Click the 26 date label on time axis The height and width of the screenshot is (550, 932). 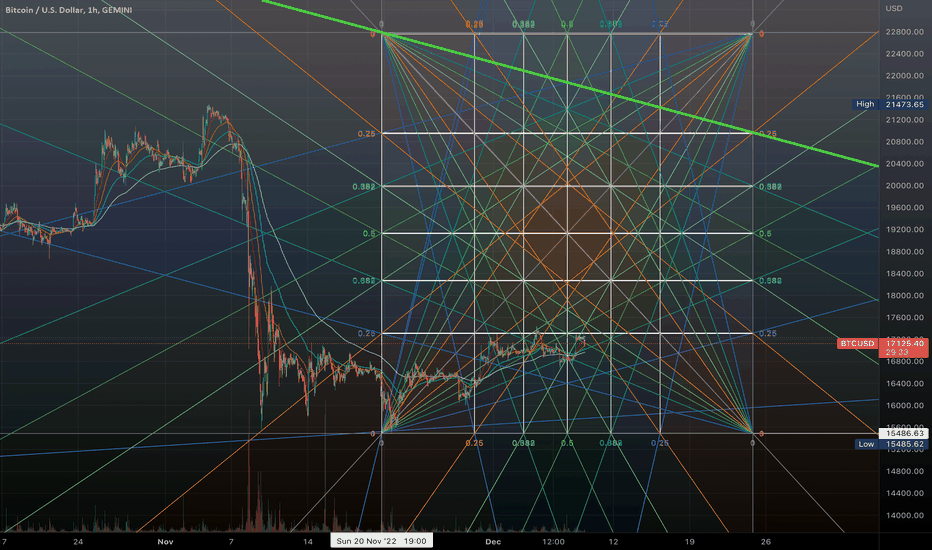pos(766,542)
